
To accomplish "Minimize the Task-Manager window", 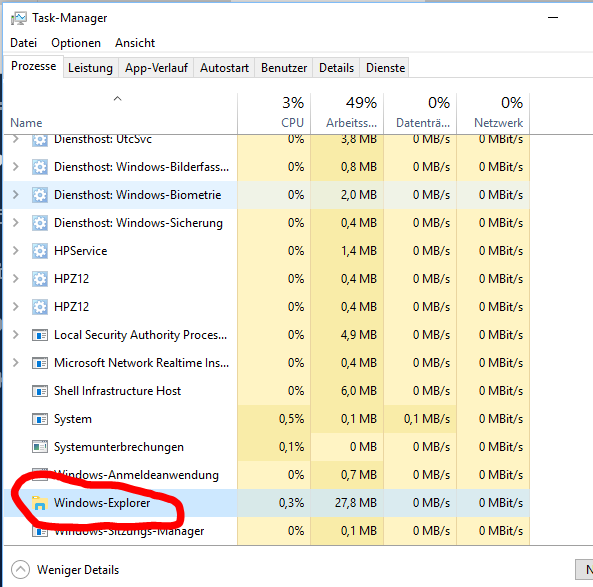I will point(553,17).
